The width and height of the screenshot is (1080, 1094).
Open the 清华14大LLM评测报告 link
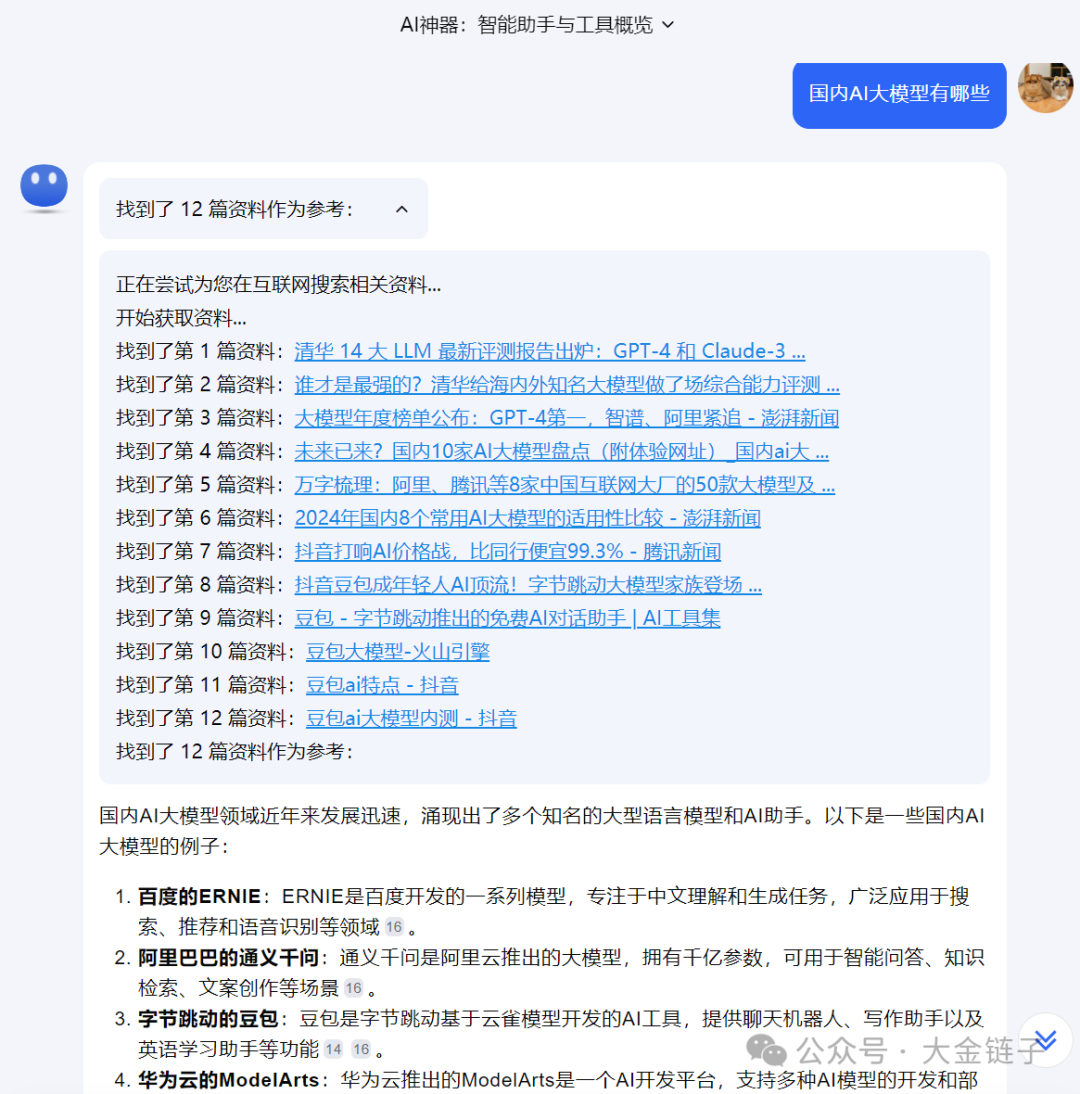[x=550, y=351]
